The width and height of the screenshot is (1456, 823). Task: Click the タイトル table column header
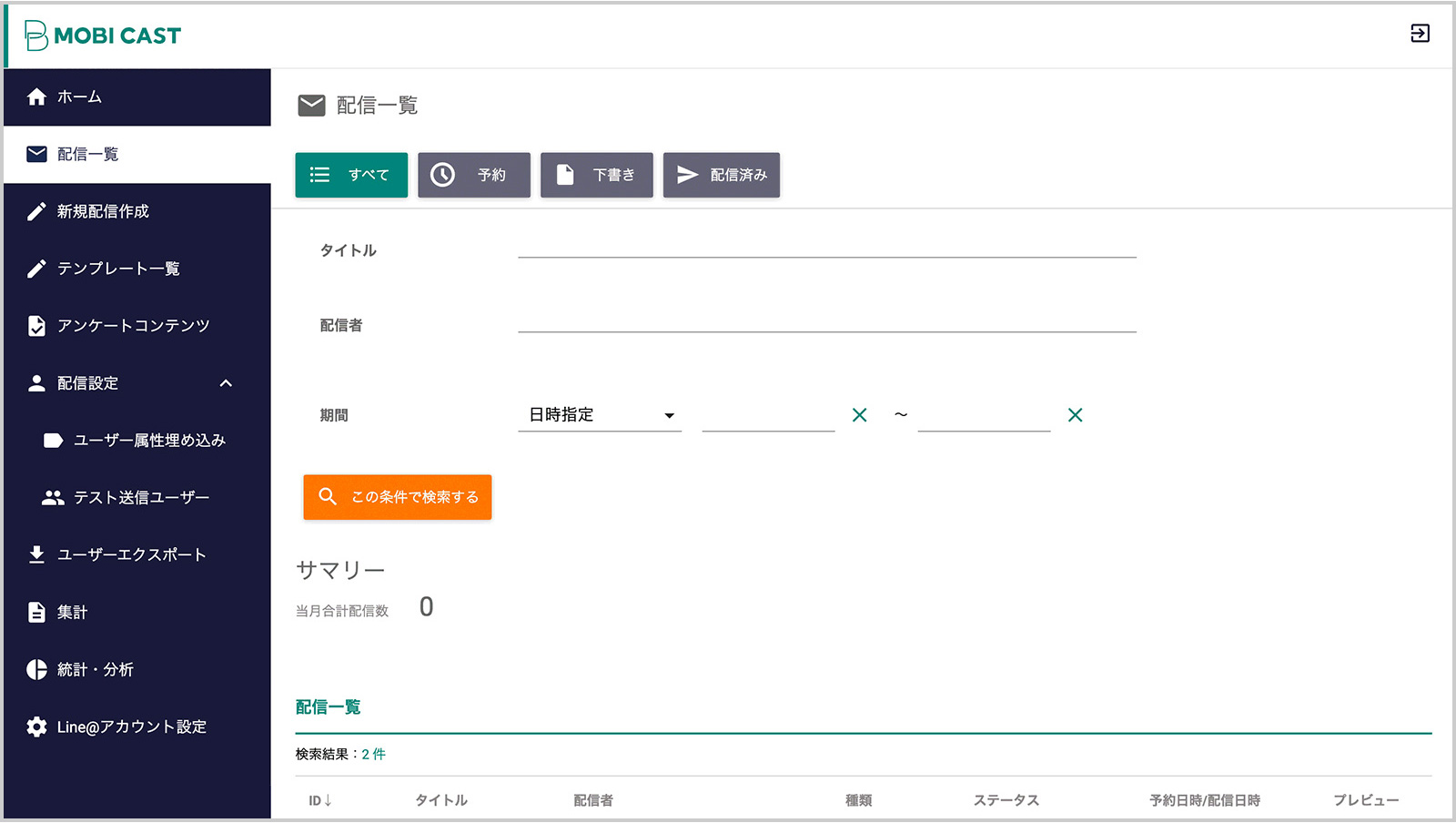(441, 800)
